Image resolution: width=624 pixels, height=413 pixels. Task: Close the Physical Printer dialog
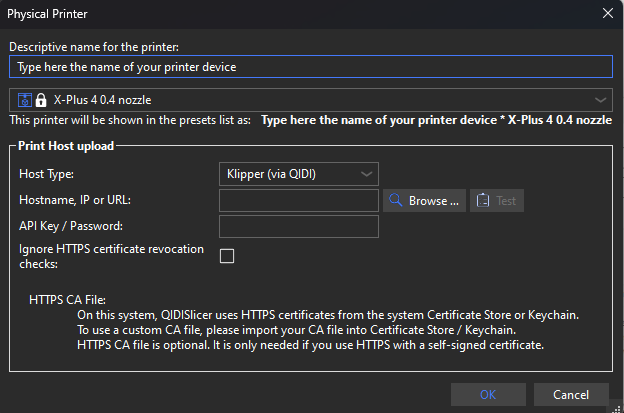607,13
